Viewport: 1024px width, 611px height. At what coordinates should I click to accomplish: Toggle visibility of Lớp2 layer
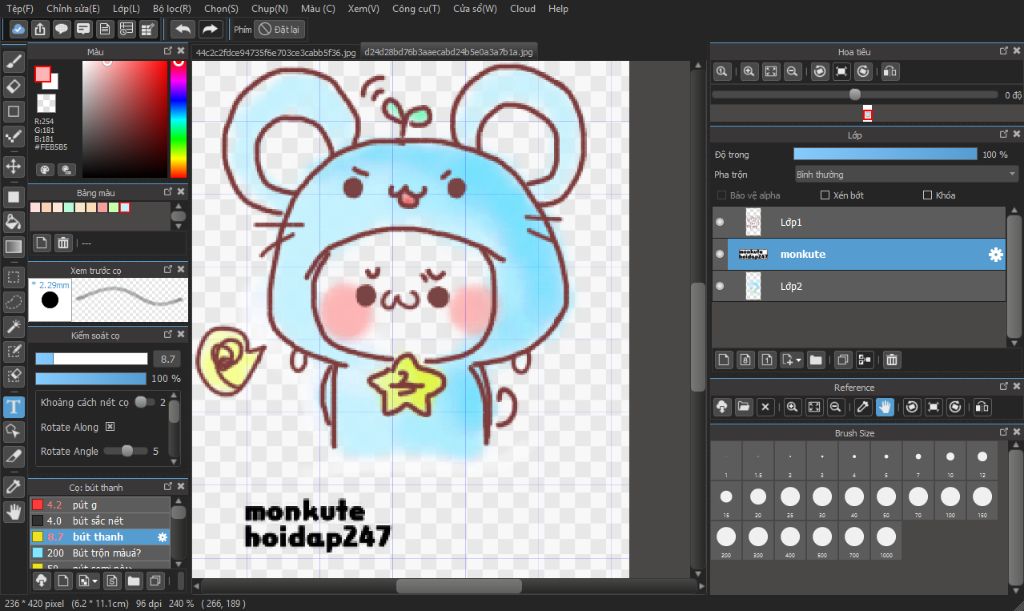pyautogui.click(x=720, y=286)
